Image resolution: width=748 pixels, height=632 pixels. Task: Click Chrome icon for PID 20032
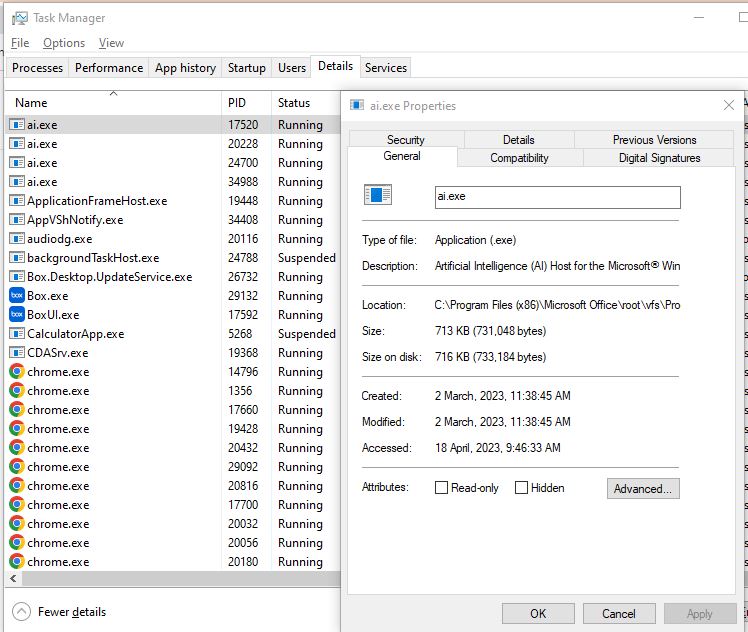(x=17, y=524)
